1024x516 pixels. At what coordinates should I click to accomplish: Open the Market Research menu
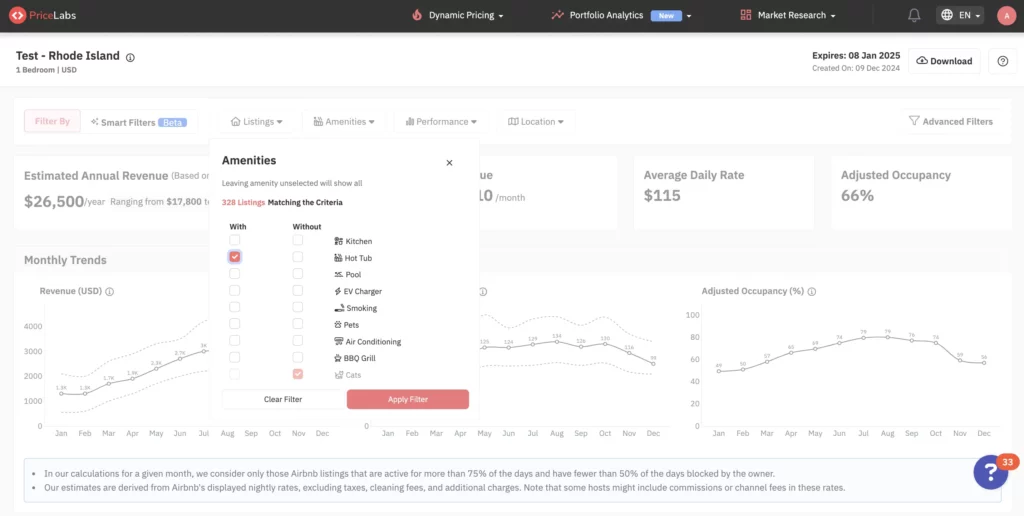[788, 15]
